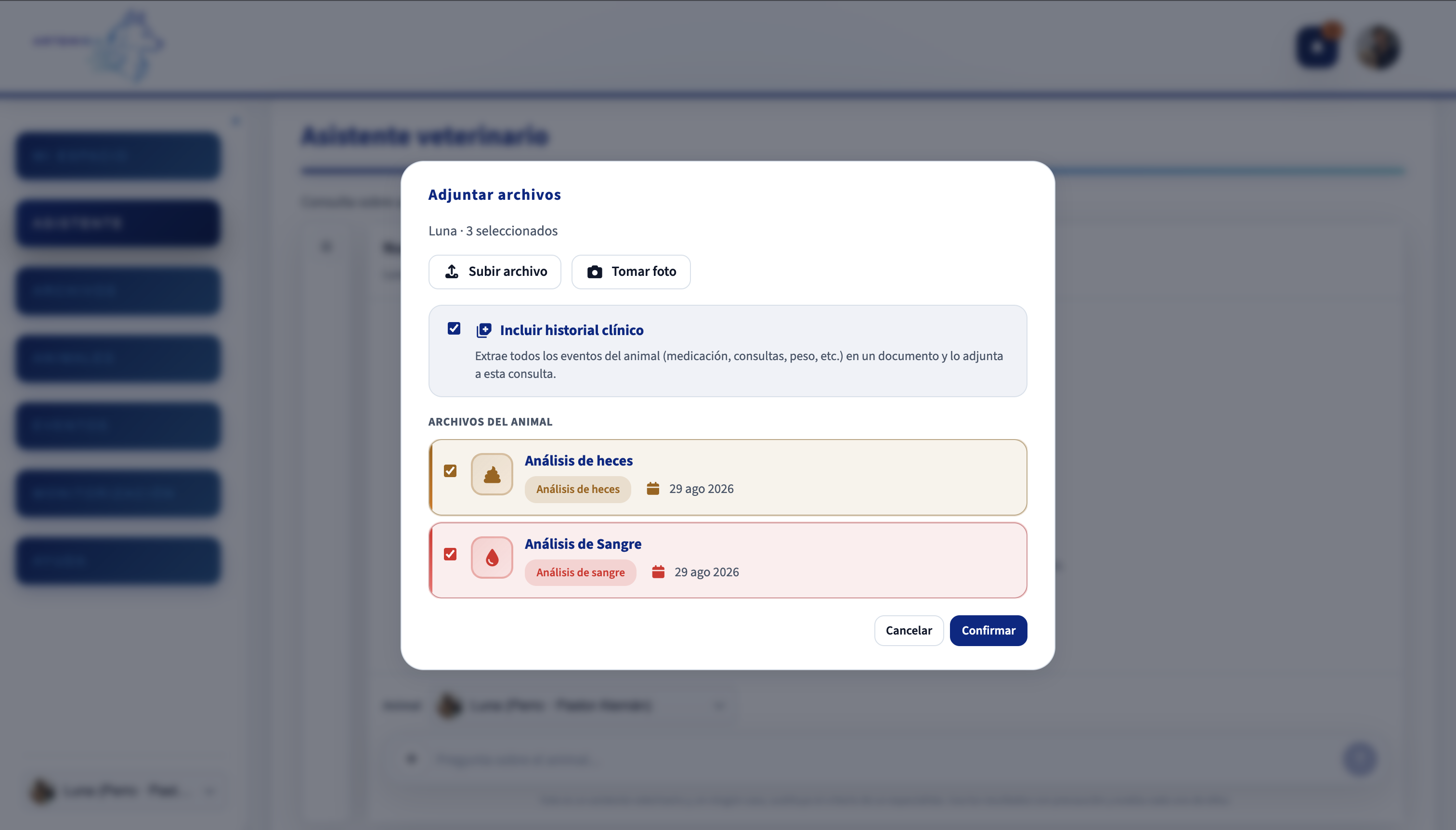
Task: Click the calendar icon in the Análisis de heces row
Action: tap(653, 489)
